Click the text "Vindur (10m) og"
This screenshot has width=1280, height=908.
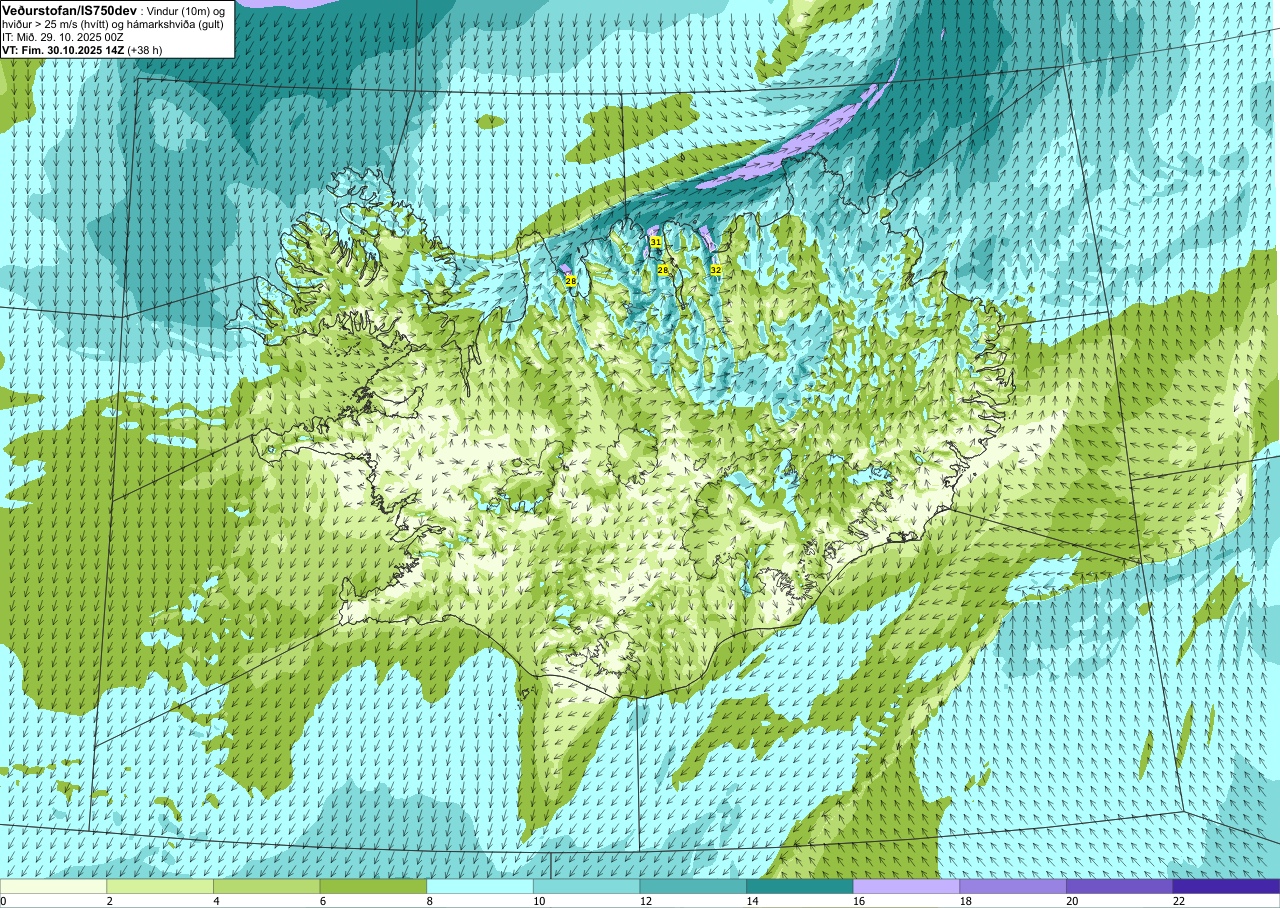(185, 10)
